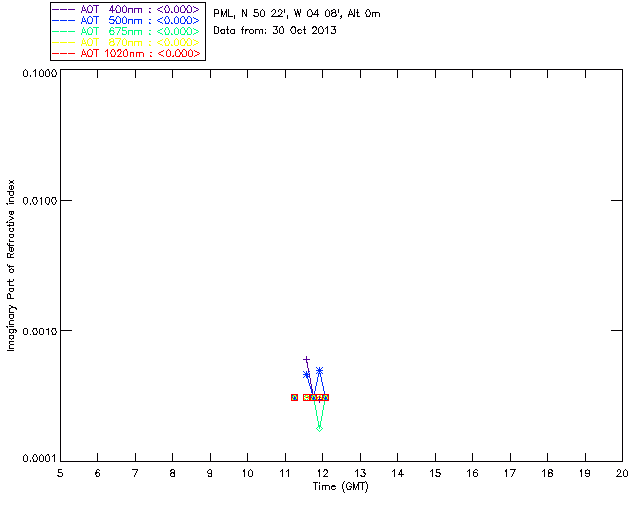Click the x-axis tick label 11
Image resolution: width=640 pixels, height=512 pixels.
click(x=285, y=473)
